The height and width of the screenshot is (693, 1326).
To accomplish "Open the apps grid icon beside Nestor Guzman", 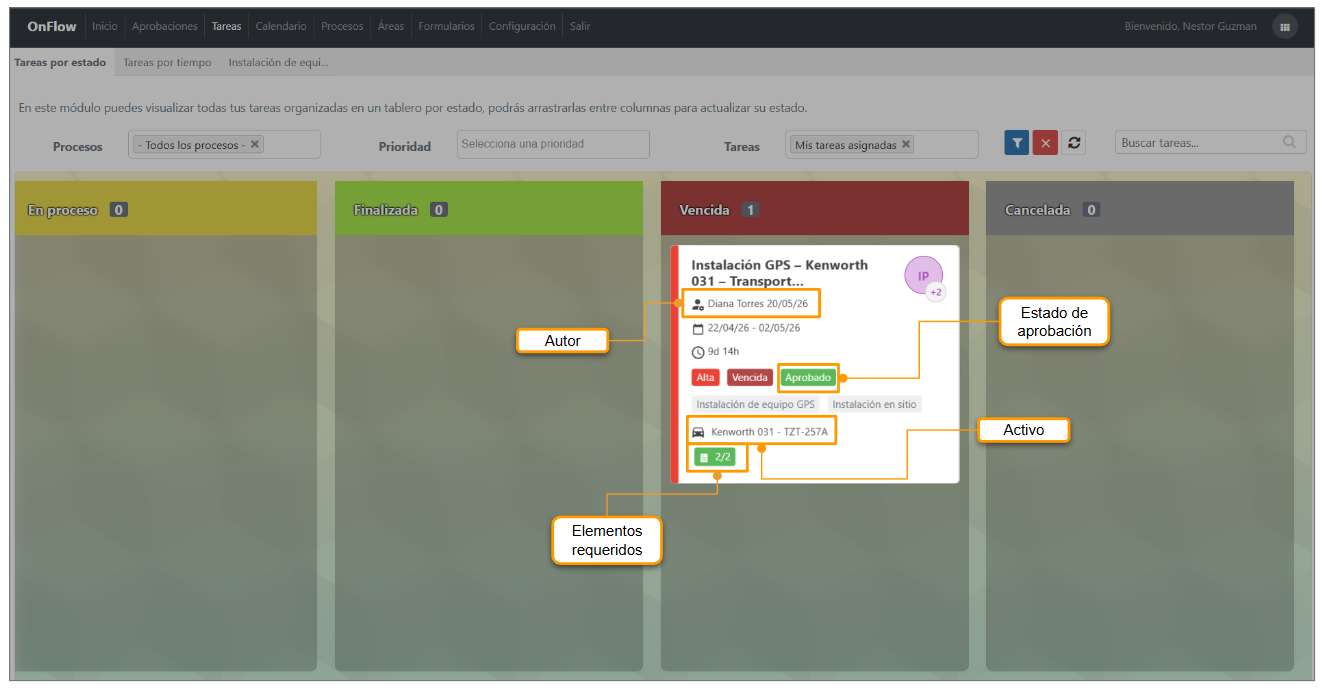I will coord(1285,27).
